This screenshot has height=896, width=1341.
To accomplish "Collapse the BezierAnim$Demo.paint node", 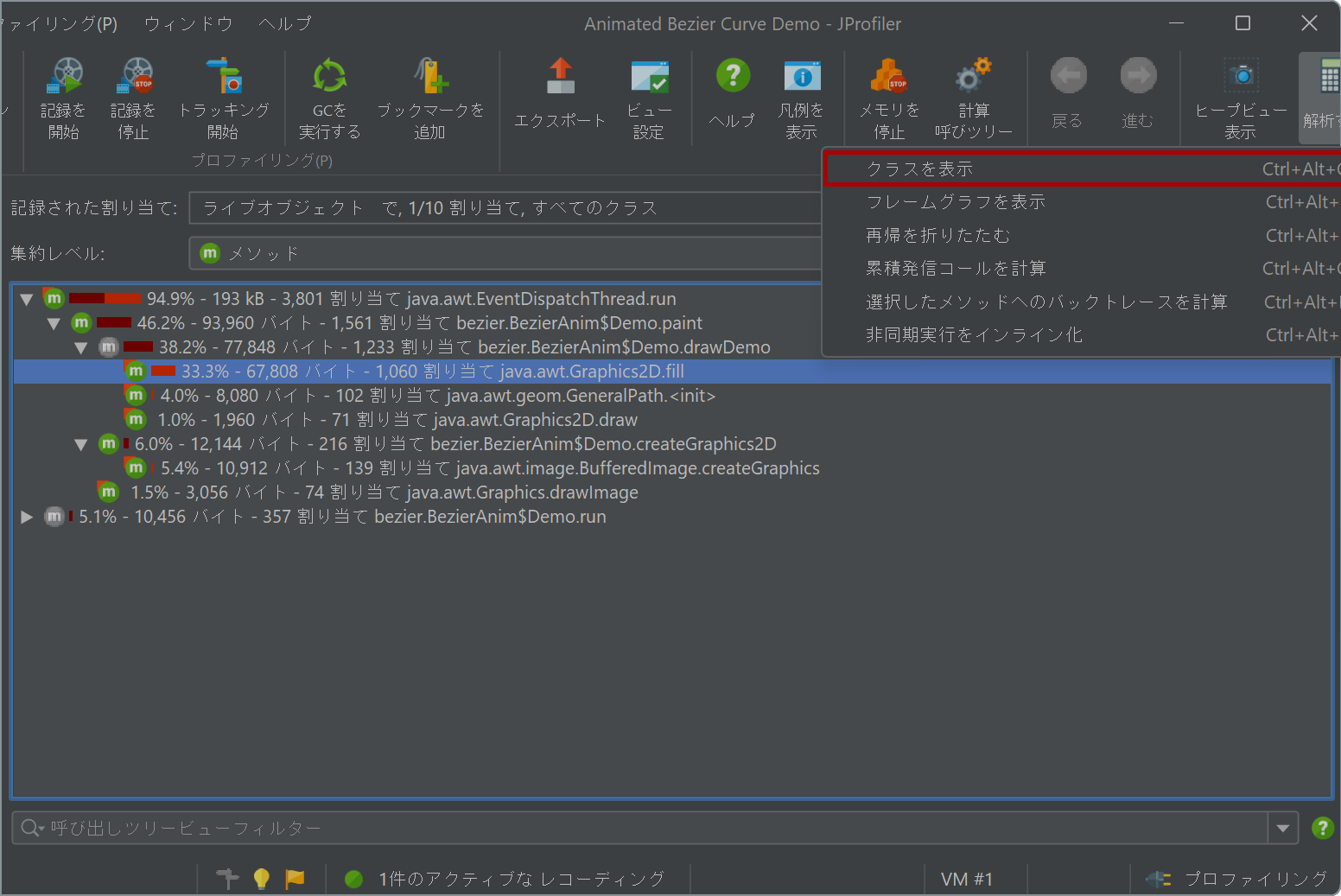I will coord(54,323).
